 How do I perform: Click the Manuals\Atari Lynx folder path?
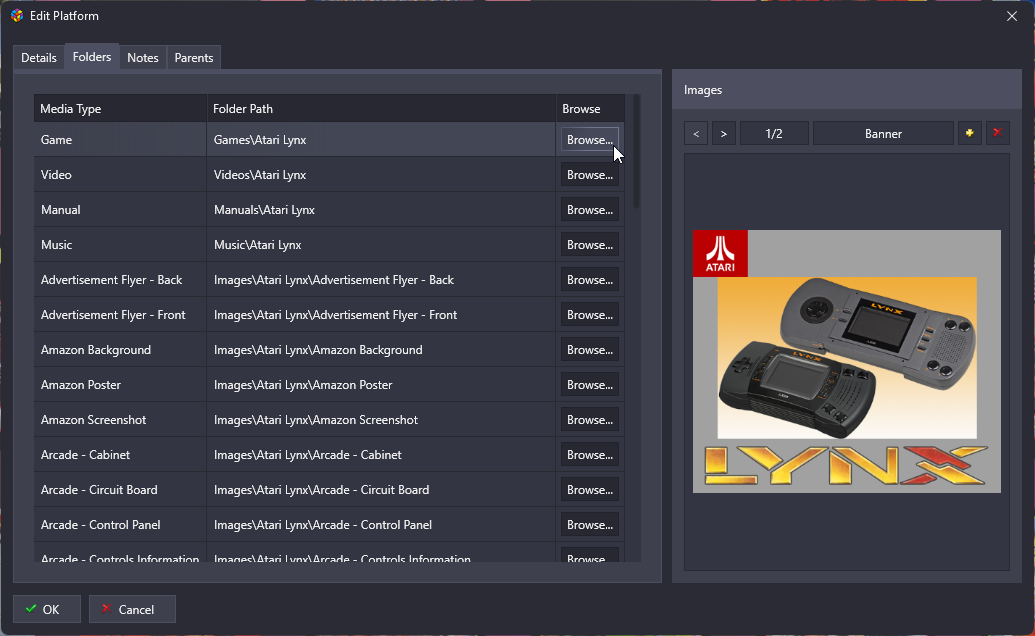264,210
